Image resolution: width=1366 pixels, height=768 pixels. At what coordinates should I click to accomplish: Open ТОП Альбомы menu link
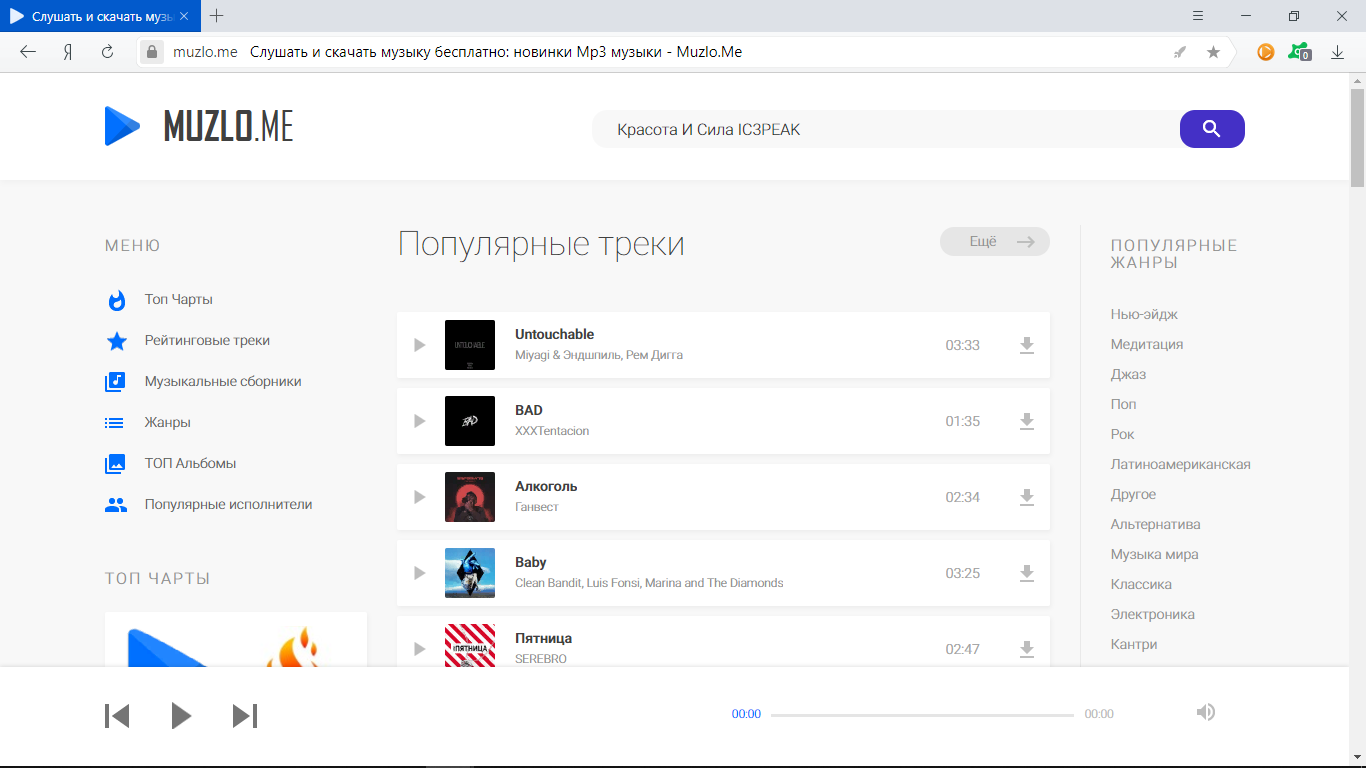190,464
